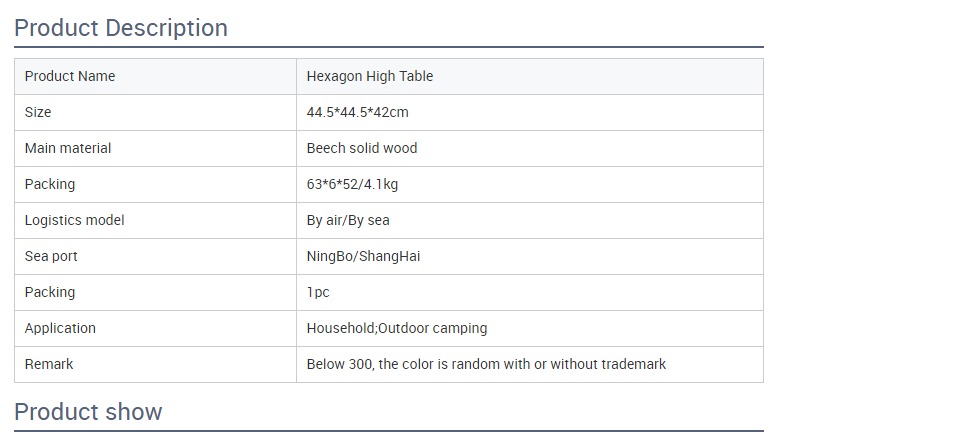
Task: Click the 44.5*44.5*42cm size value
Action: coord(357,112)
